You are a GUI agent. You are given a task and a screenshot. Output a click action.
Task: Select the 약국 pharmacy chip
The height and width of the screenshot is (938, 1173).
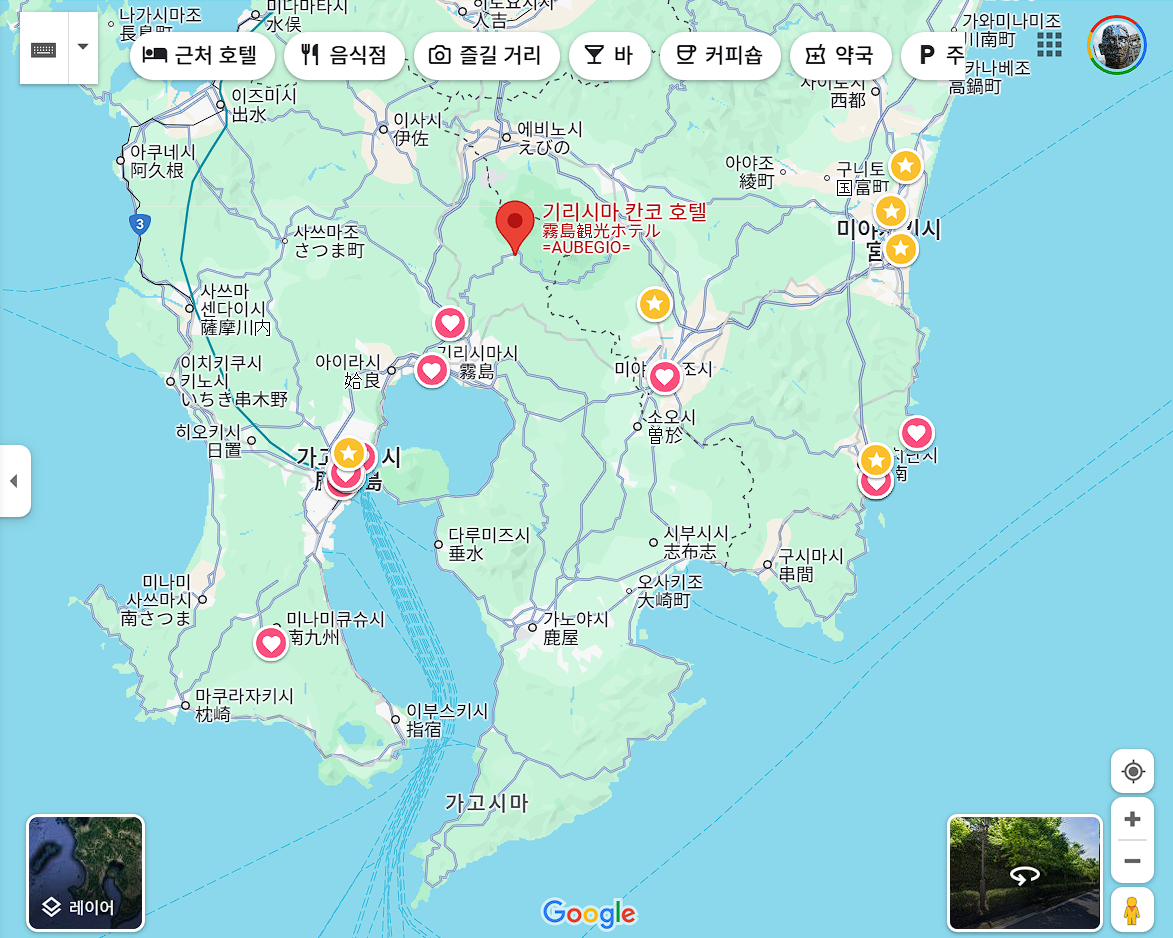(x=840, y=55)
